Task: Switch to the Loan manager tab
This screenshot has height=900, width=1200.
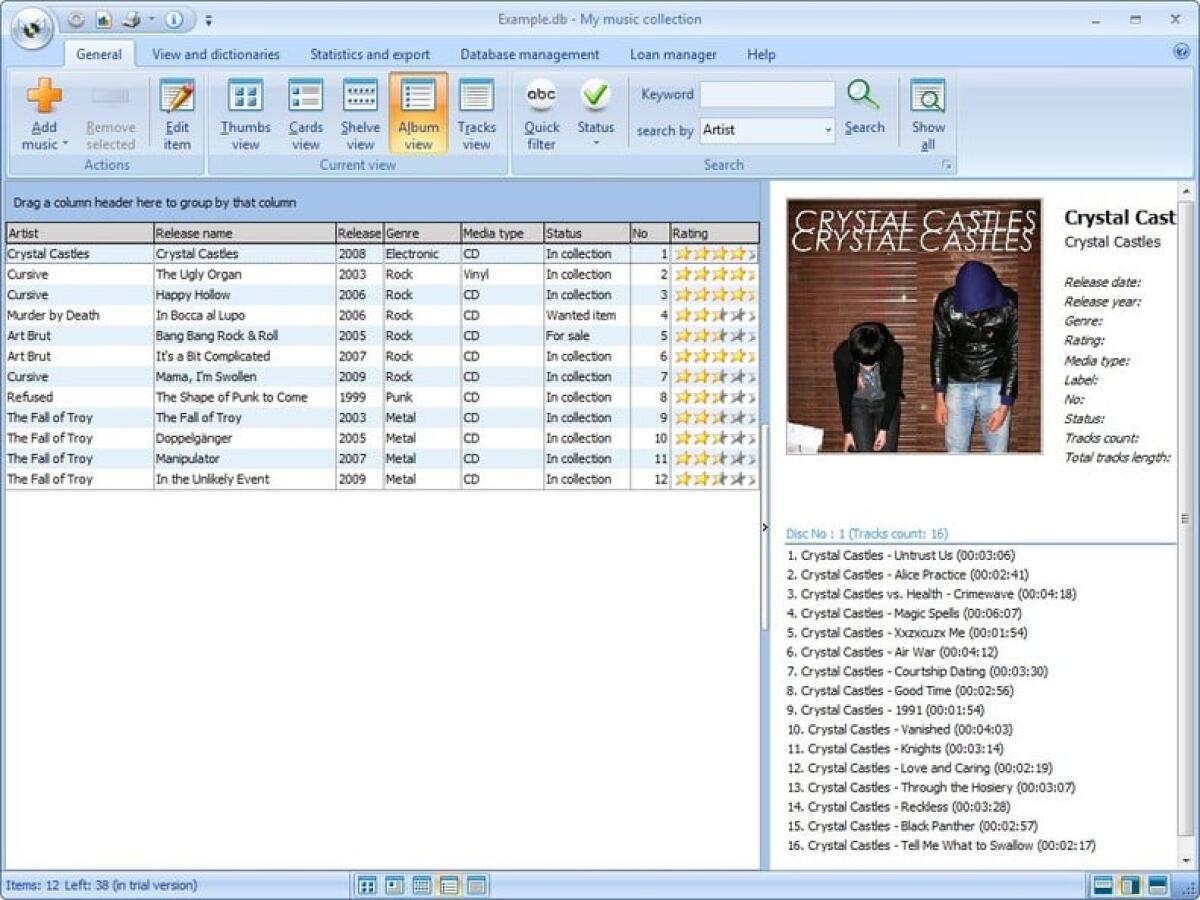Action: [x=673, y=54]
